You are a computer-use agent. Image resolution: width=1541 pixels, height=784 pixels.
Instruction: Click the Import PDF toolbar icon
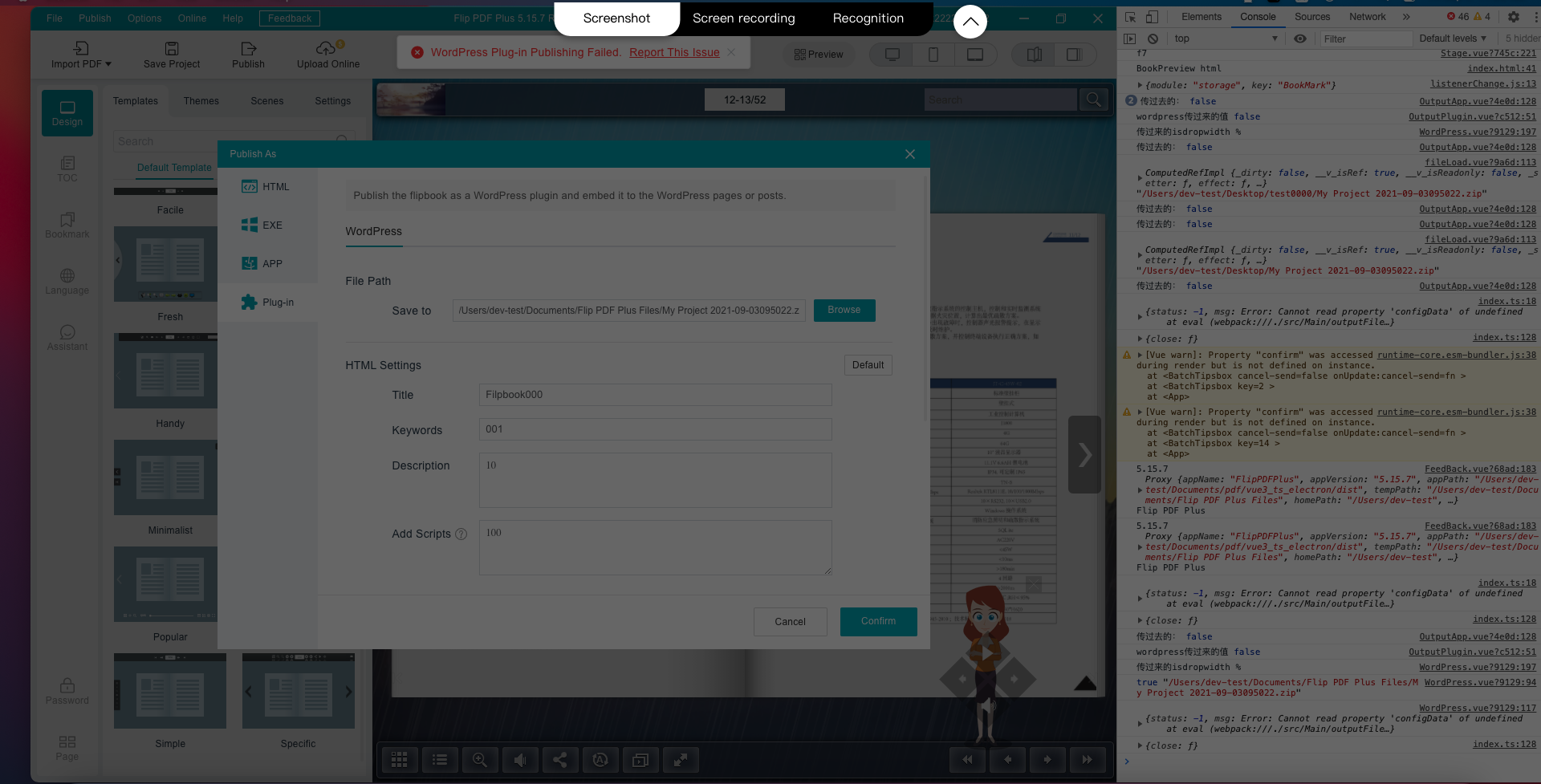click(81, 49)
